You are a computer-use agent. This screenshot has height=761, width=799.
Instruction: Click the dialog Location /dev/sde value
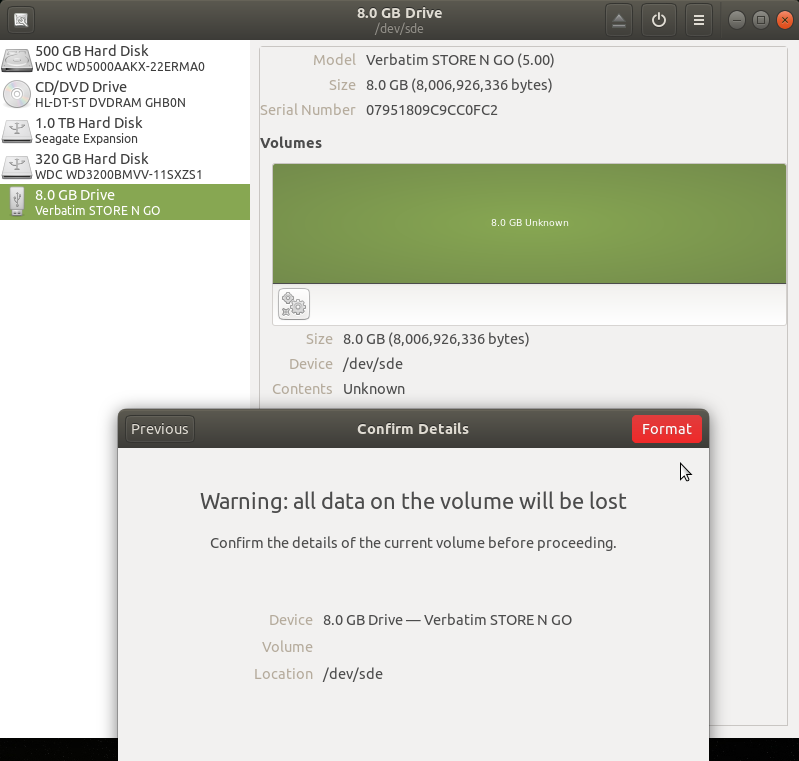pyautogui.click(x=353, y=674)
